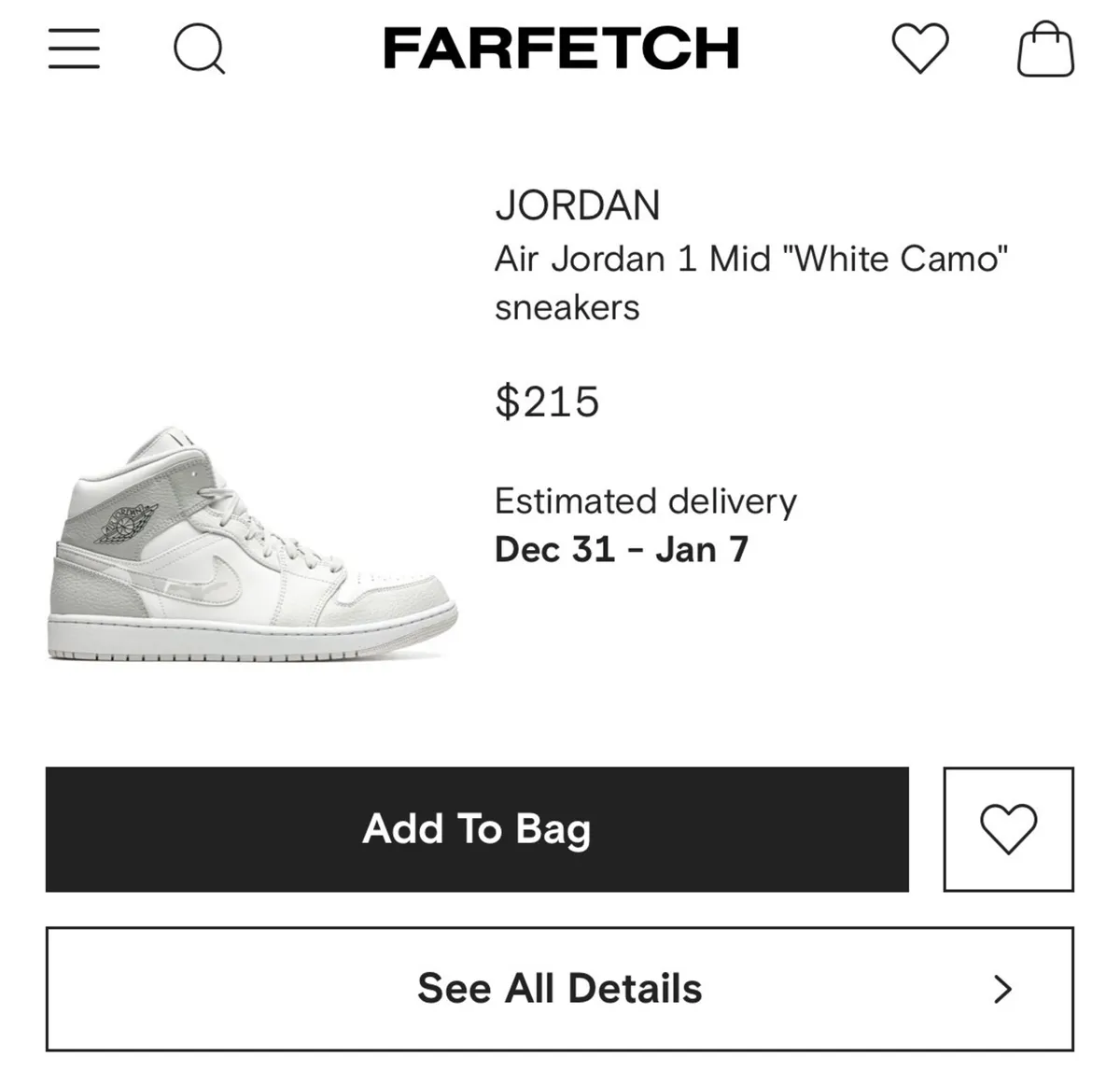Viewport: 1120px width, 1071px height.
Task: Click the $215 price text
Action: click(549, 402)
